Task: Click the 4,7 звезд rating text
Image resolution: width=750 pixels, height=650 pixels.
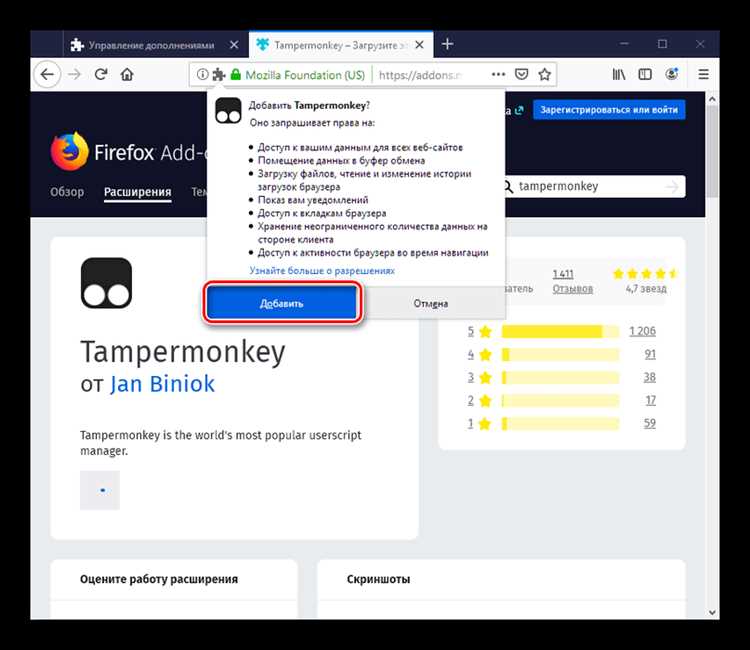Action: (x=646, y=289)
